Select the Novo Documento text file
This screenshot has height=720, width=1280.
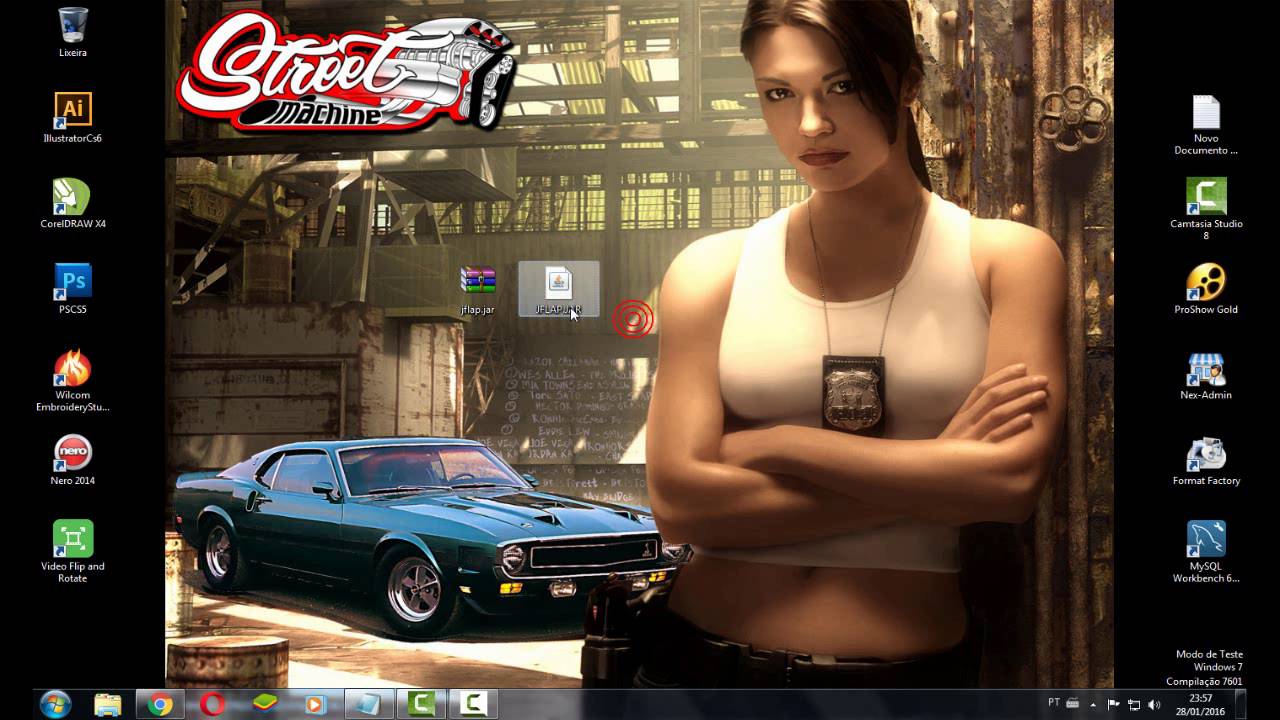click(x=1206, y=125)
